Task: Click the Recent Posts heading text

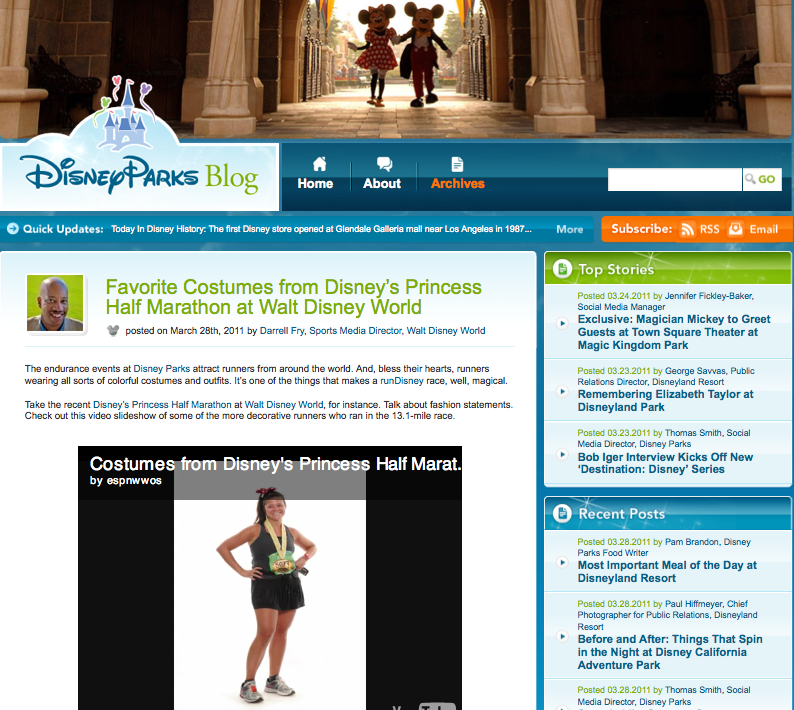Action: (x=621, y=514)
